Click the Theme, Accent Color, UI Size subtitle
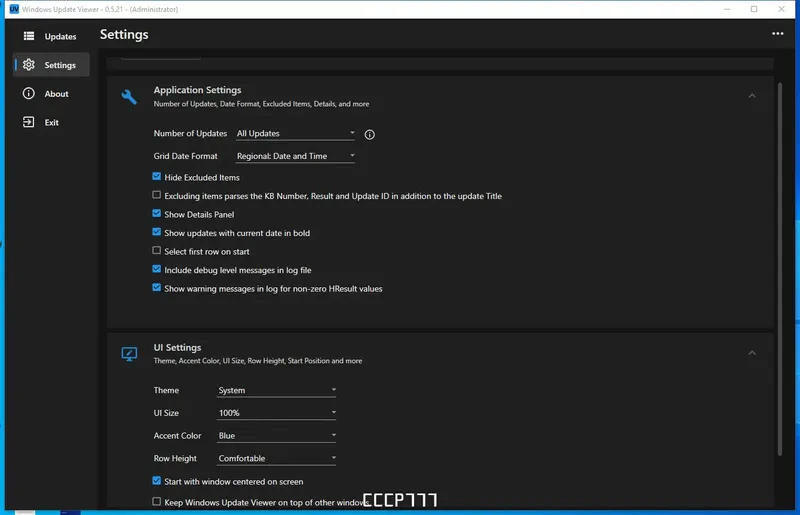 click(x=258, y=361)
